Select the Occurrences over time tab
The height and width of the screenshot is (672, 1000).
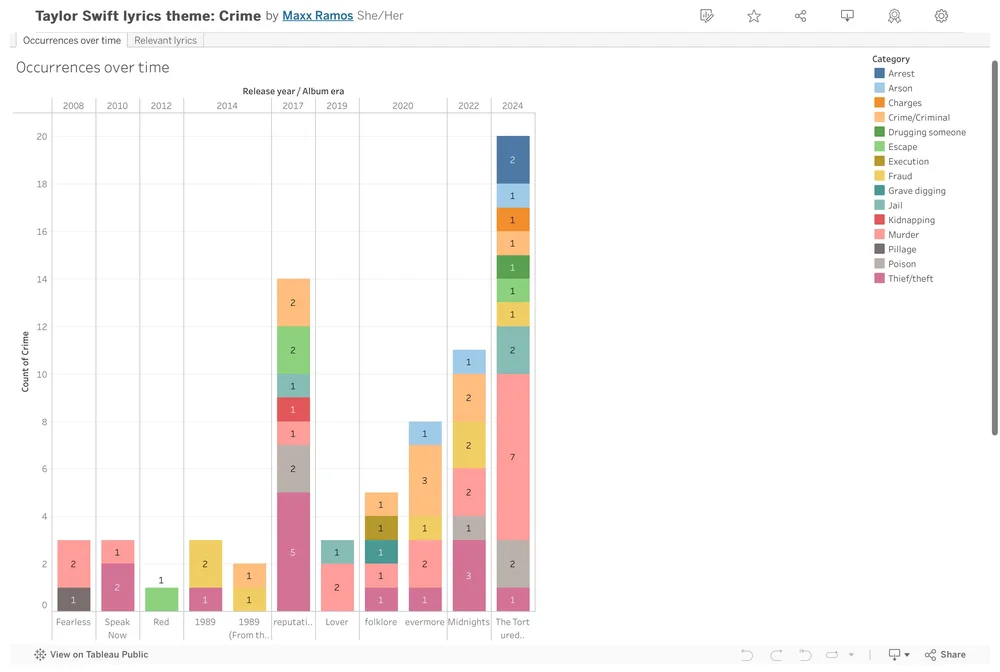[x=71, y=40]
